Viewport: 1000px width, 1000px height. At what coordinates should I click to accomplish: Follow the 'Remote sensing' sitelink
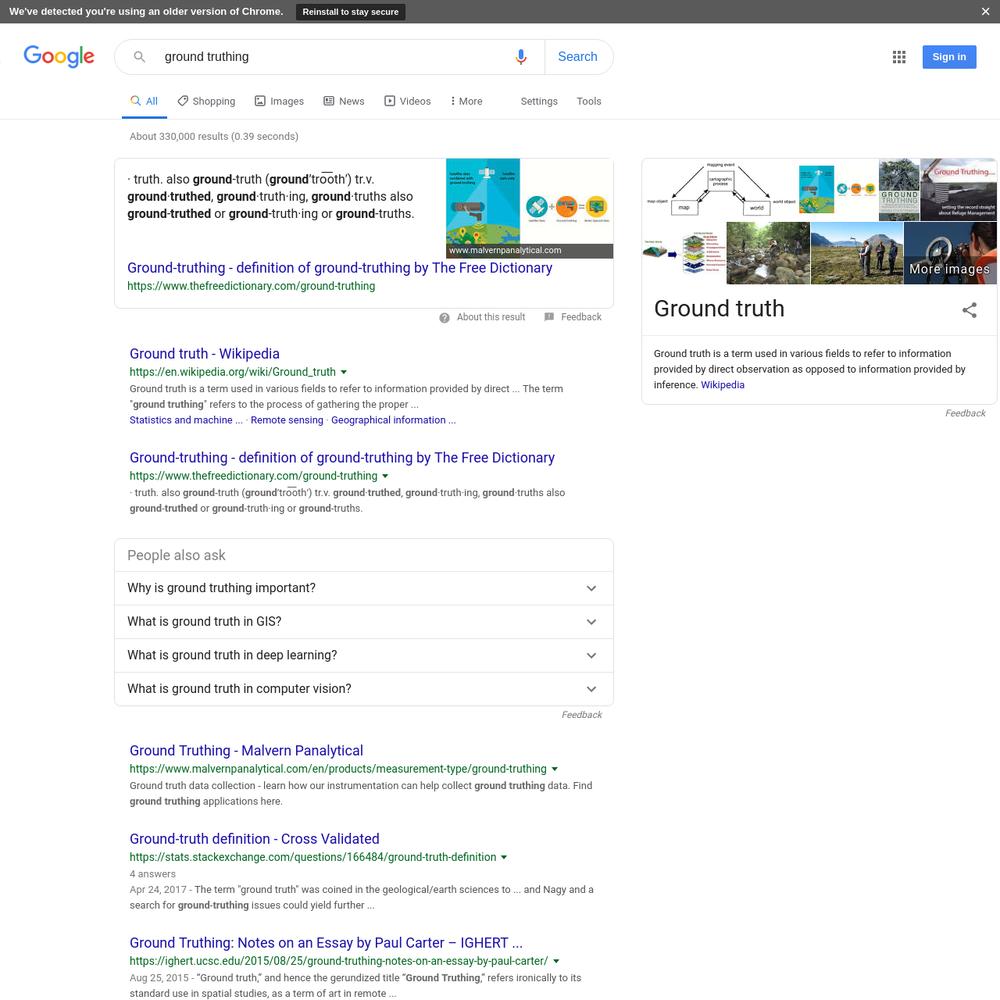tap(287, 420)
